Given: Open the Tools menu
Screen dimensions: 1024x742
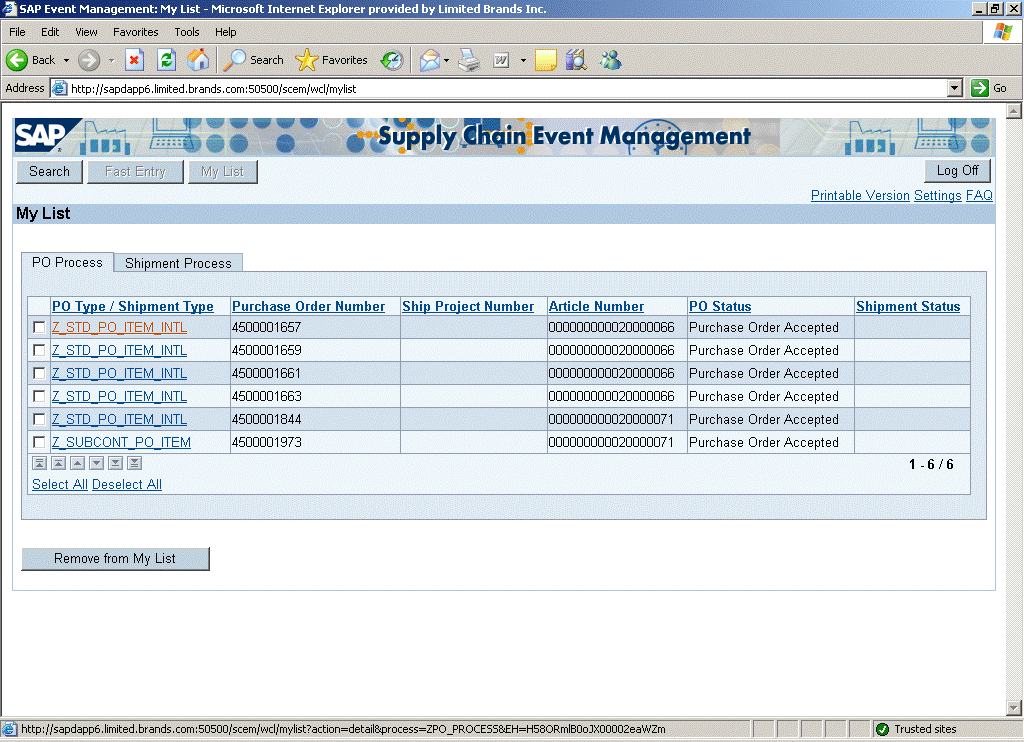Looking at the screenshot, I should [x=187, y=32].
